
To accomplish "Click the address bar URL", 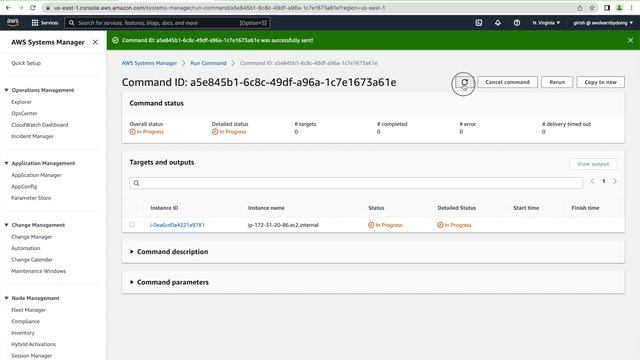I will 219,8.
